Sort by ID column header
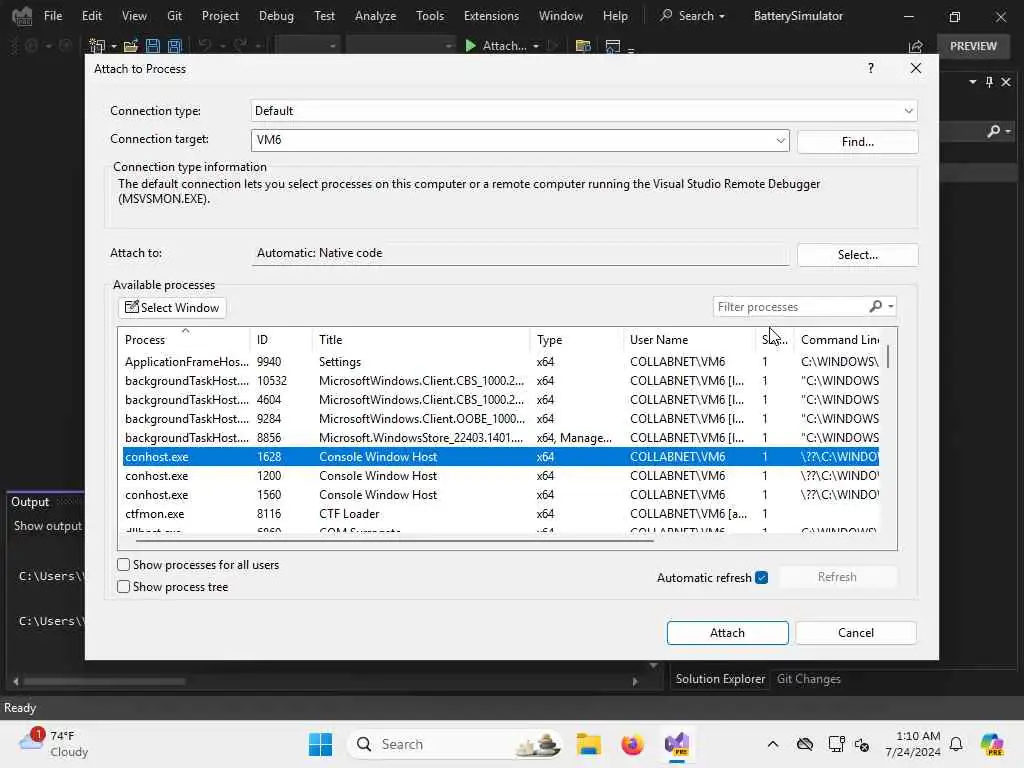This screenshot has width=1024, height=768. pos(281,340)
